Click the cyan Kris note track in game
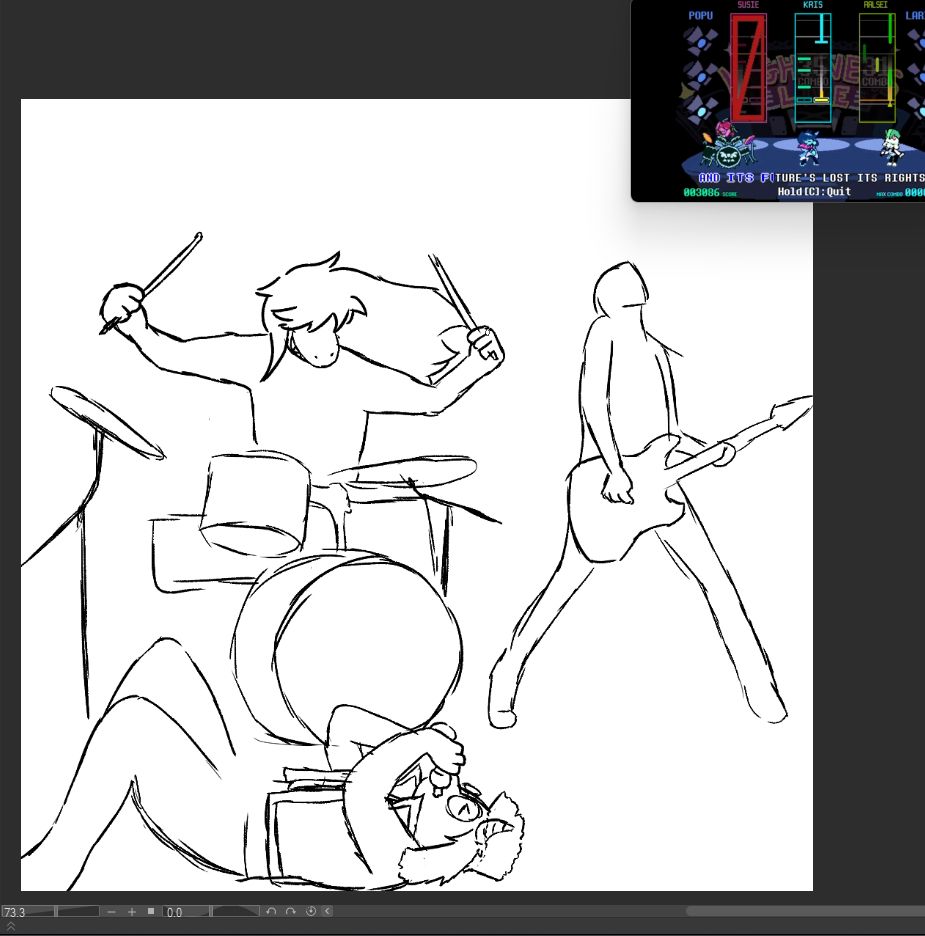 click(813, 68)
